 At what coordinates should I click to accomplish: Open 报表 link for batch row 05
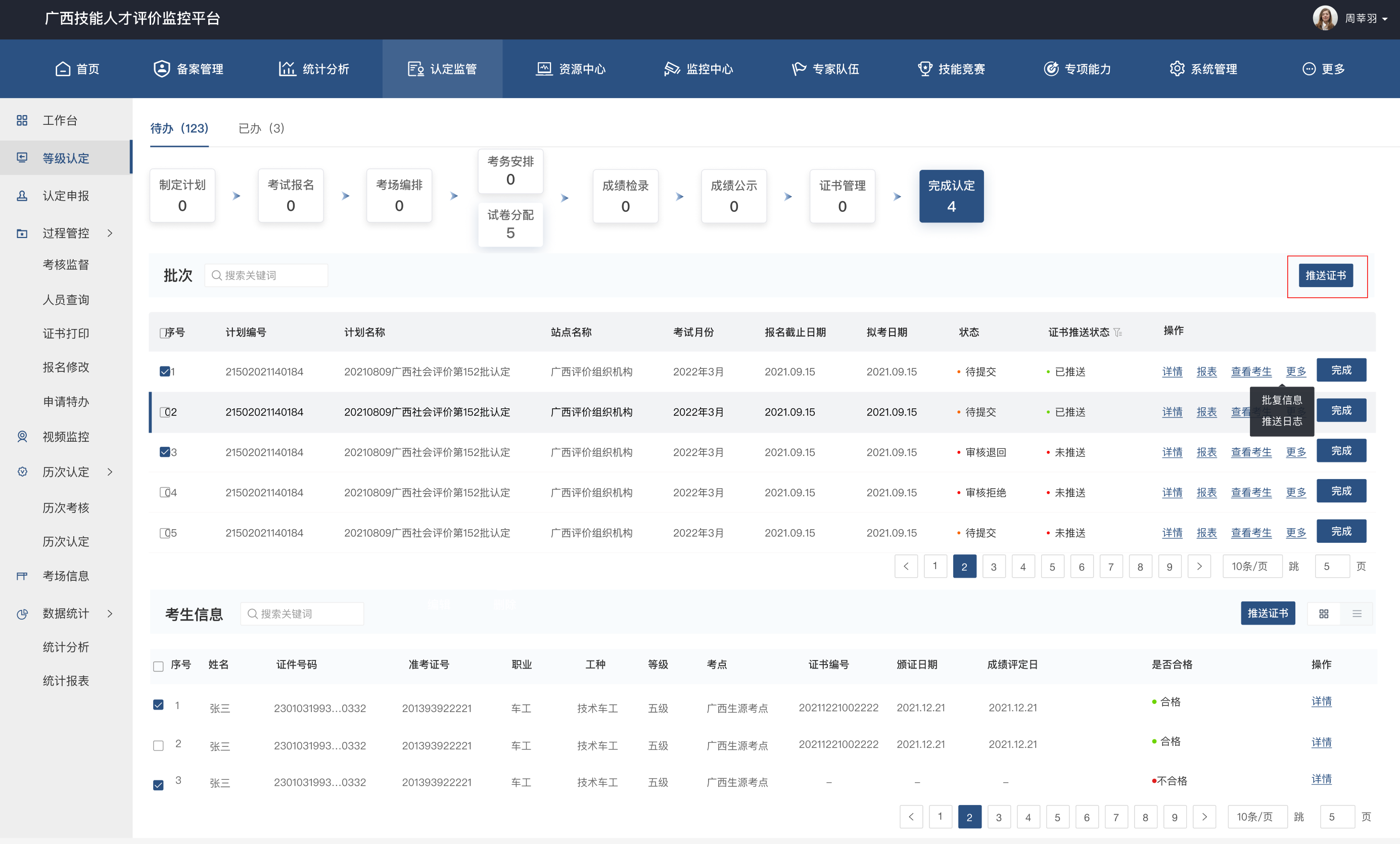click(x=1207, y=533)
